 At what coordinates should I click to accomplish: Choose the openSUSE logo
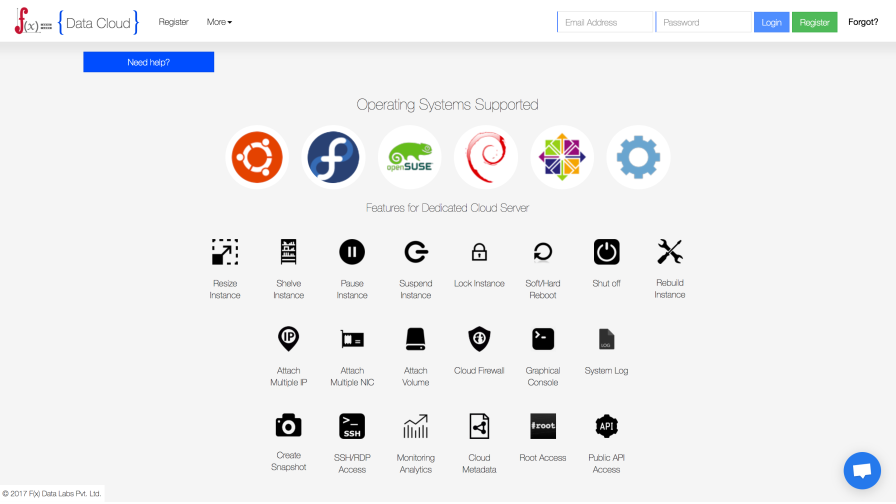[x=410, y=157]
